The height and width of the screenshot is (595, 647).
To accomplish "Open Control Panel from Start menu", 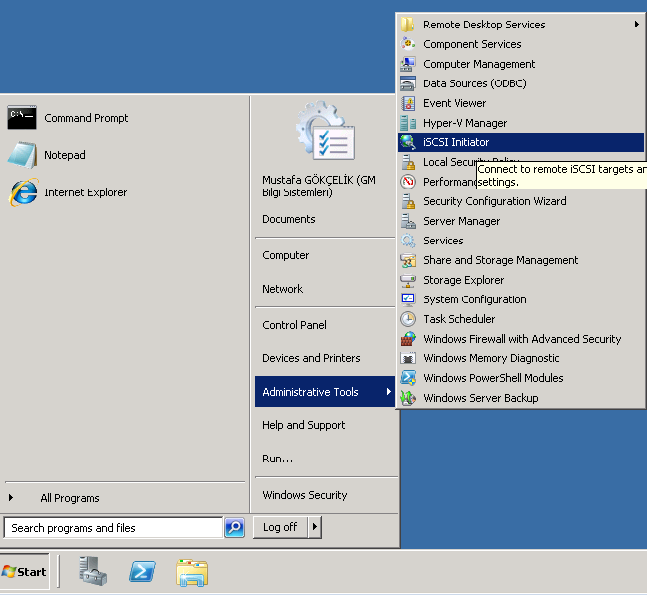I will pos(294,325).
